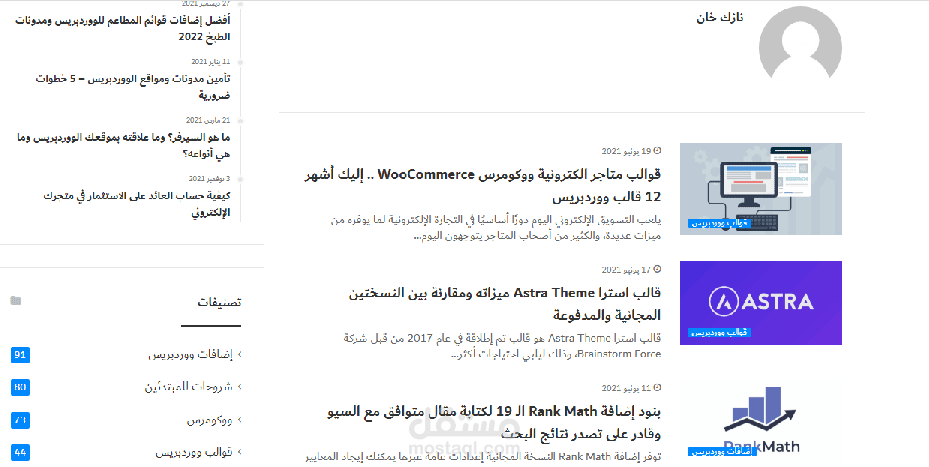The height and width of the screenshot is (467, 929).
Task: Click the 80 count badge
Action: (20, 387)
